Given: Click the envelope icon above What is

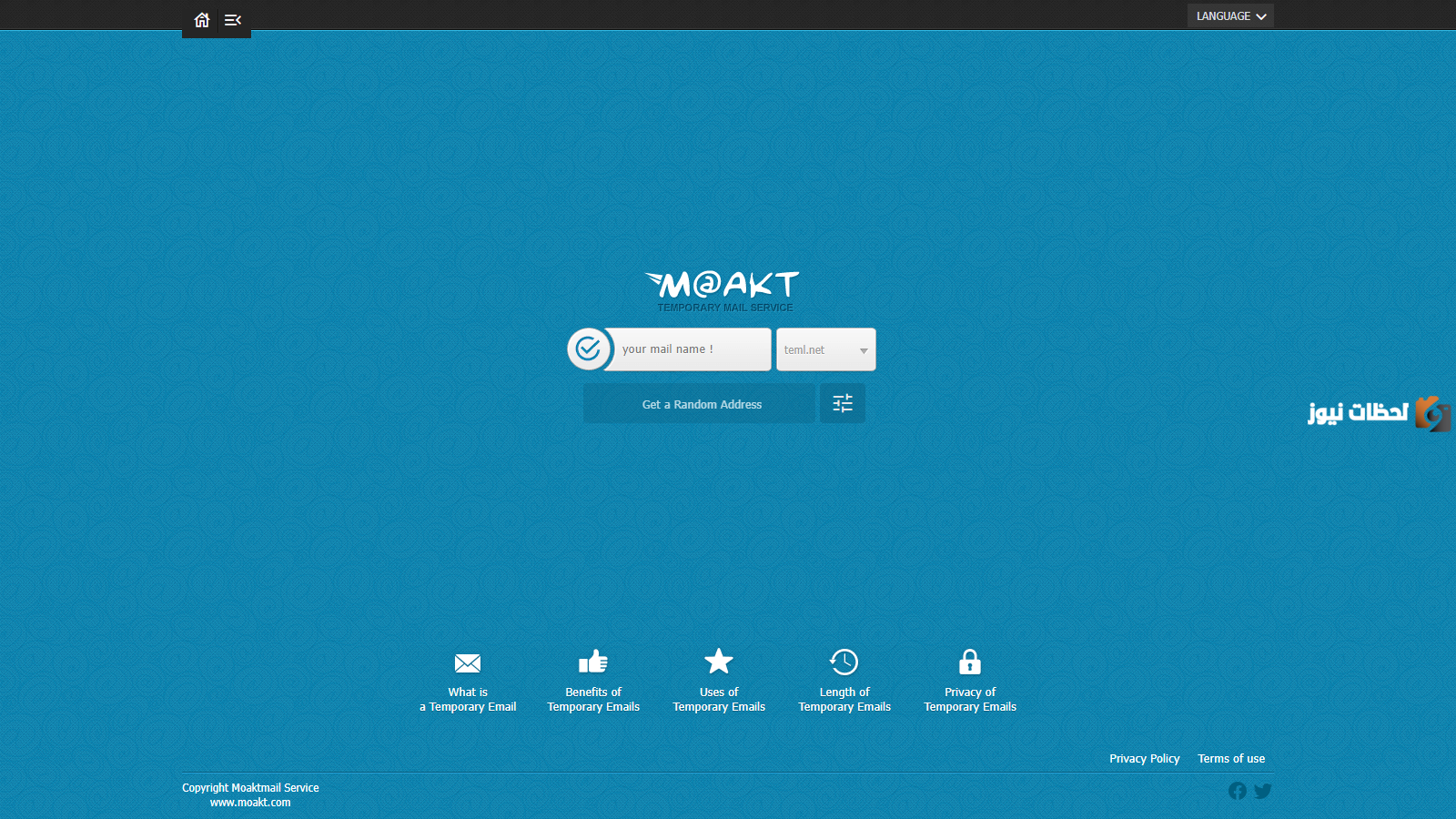Looking at the screenshot, I should coord(468,662).
